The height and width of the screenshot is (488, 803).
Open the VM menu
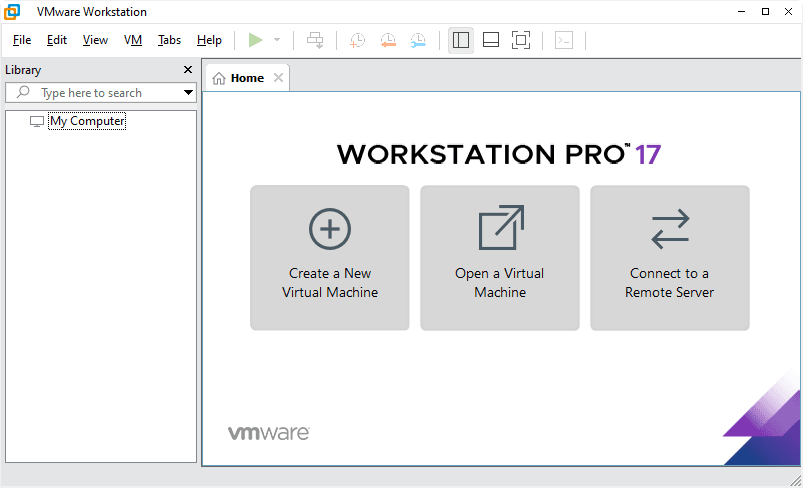point(133,40)
